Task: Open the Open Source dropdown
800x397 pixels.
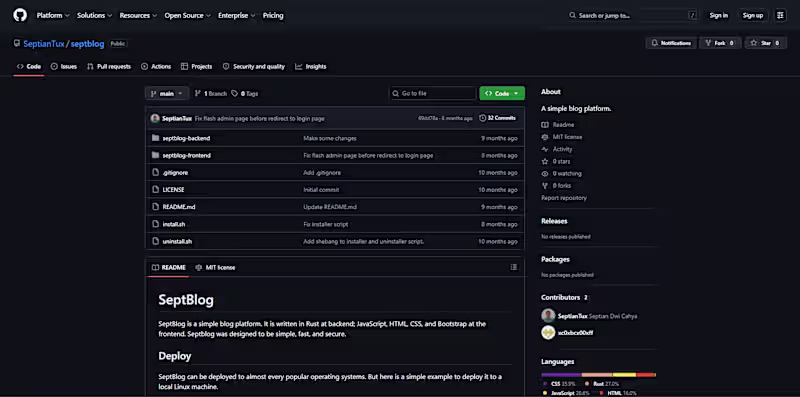Action: click(187, 16)
